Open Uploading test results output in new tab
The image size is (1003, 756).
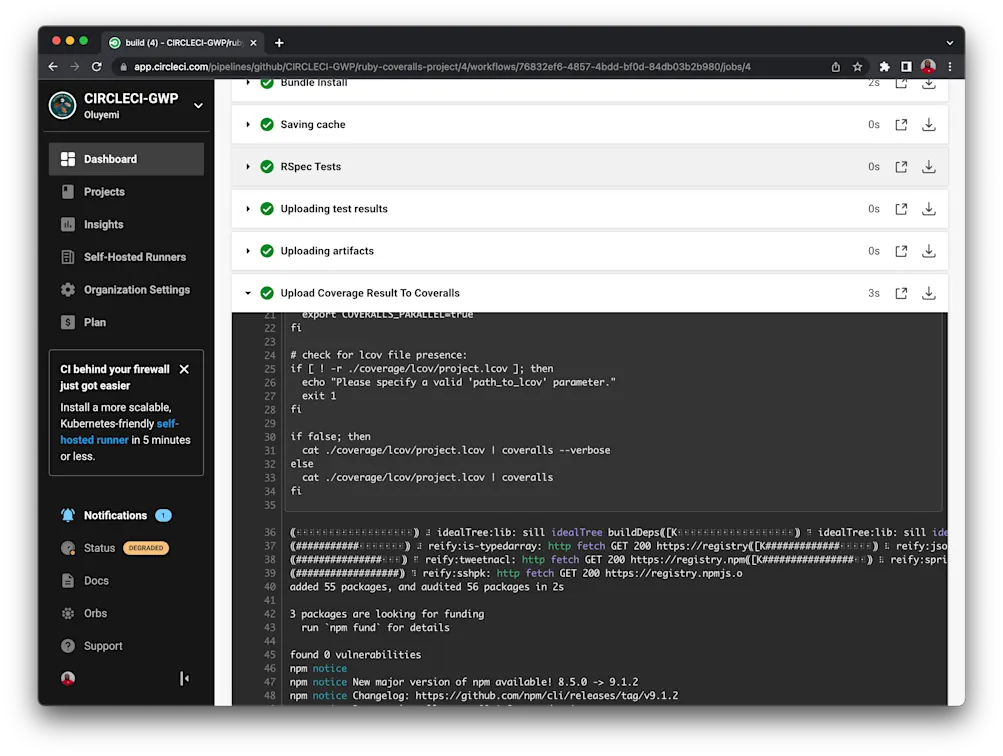pos(901,209)
